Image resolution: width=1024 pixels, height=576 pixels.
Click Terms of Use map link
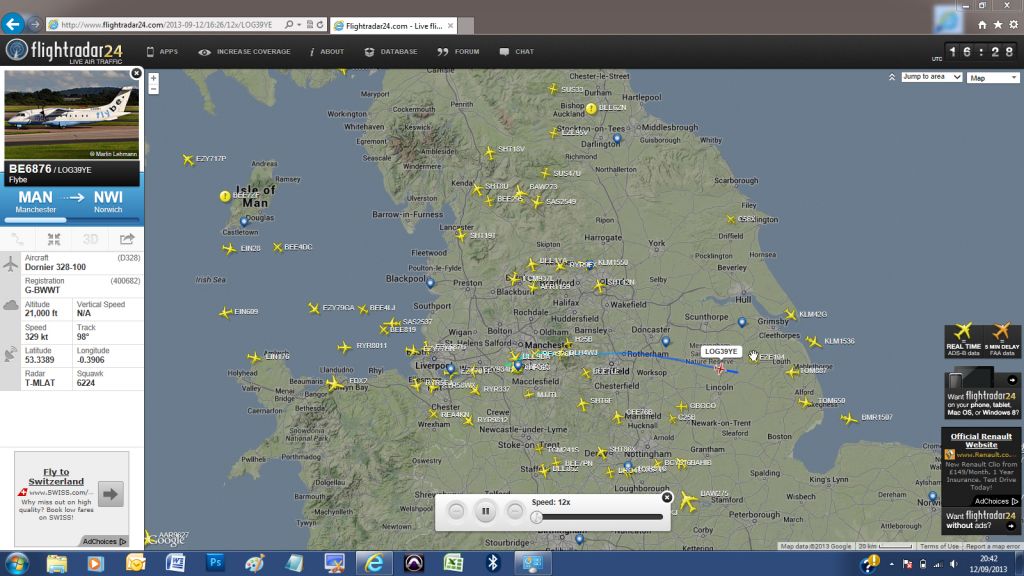pyautogui.click(x=939, y=546)
